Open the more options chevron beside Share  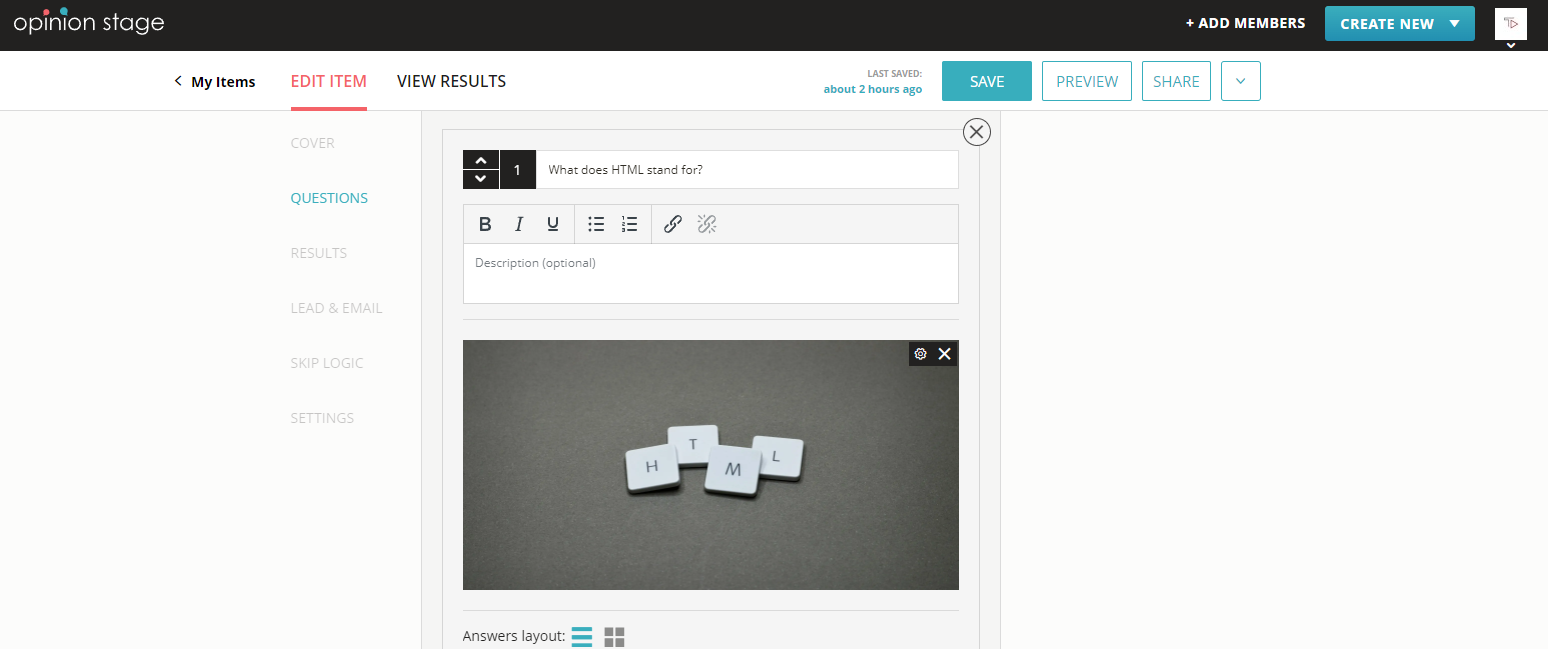pyautogui.click(x=1240, y=82)
